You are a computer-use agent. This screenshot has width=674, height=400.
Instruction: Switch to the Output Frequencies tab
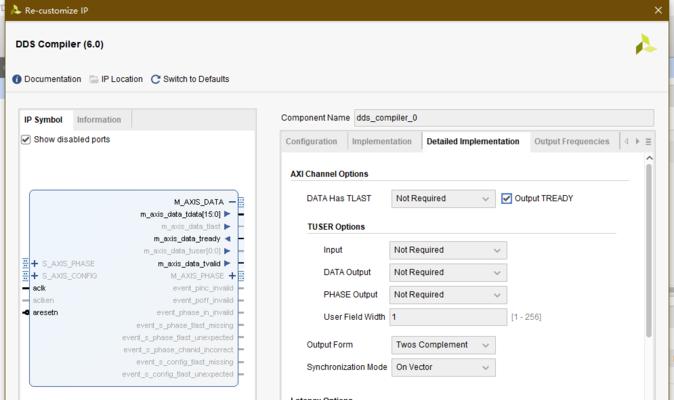pyautogui.click(x=572, y=141)
